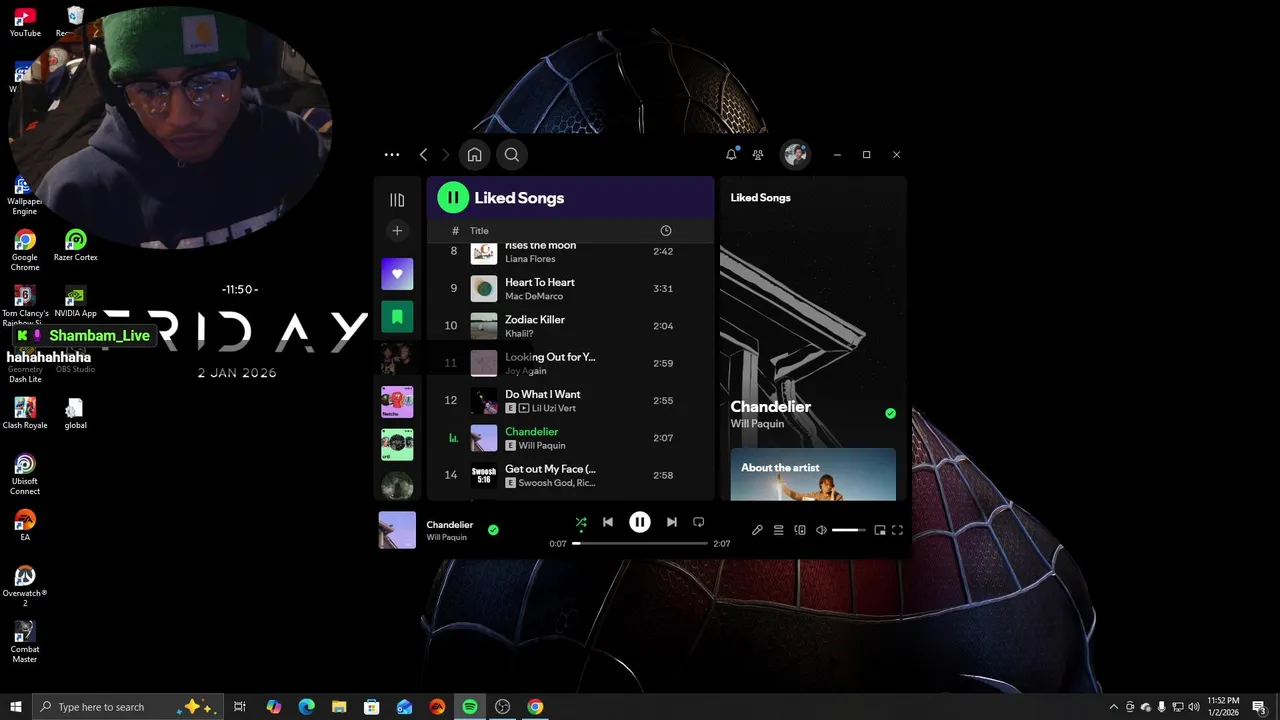The image size is (1280, 720).
Task: Open the global file on desktop
Action: click(x=75, y=413)
